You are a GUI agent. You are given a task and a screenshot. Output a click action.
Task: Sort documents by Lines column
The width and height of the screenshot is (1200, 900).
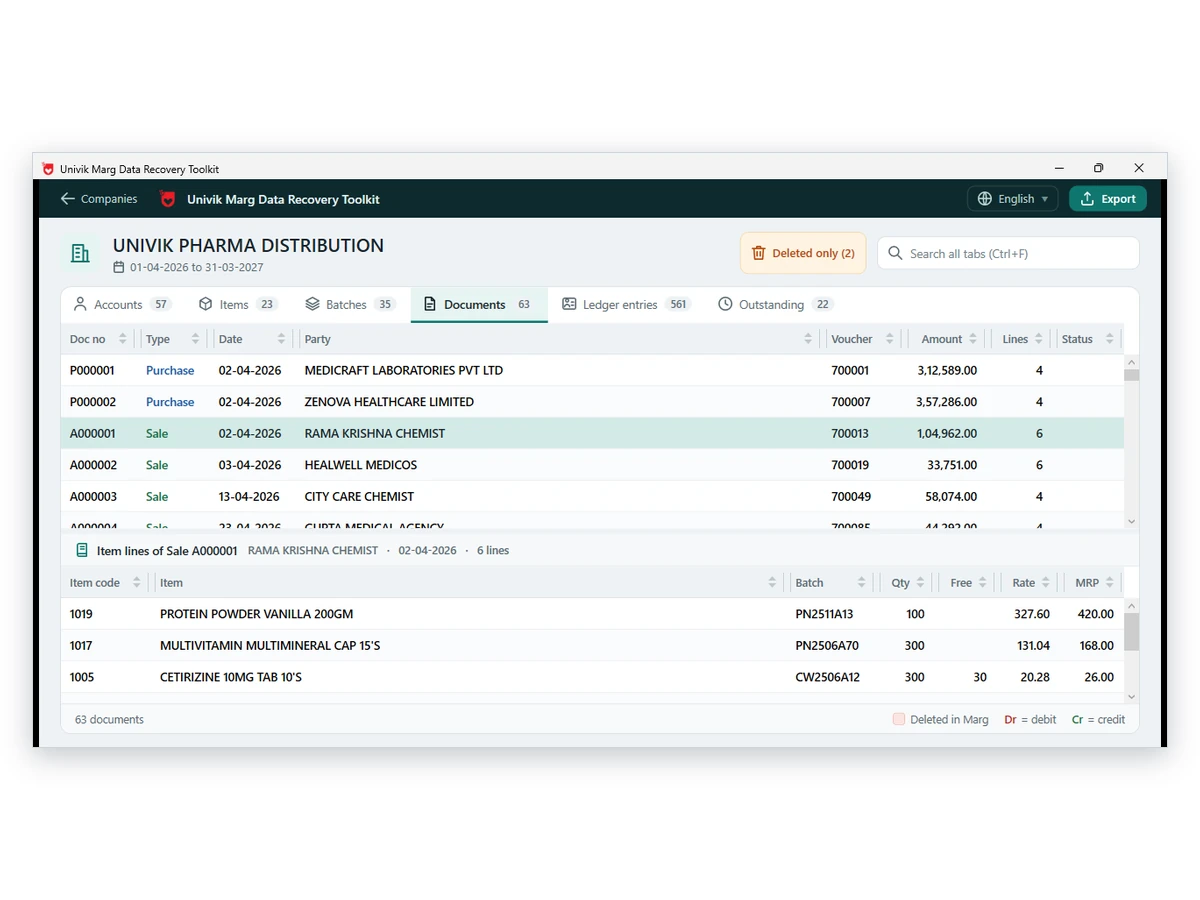[1021, 339]
